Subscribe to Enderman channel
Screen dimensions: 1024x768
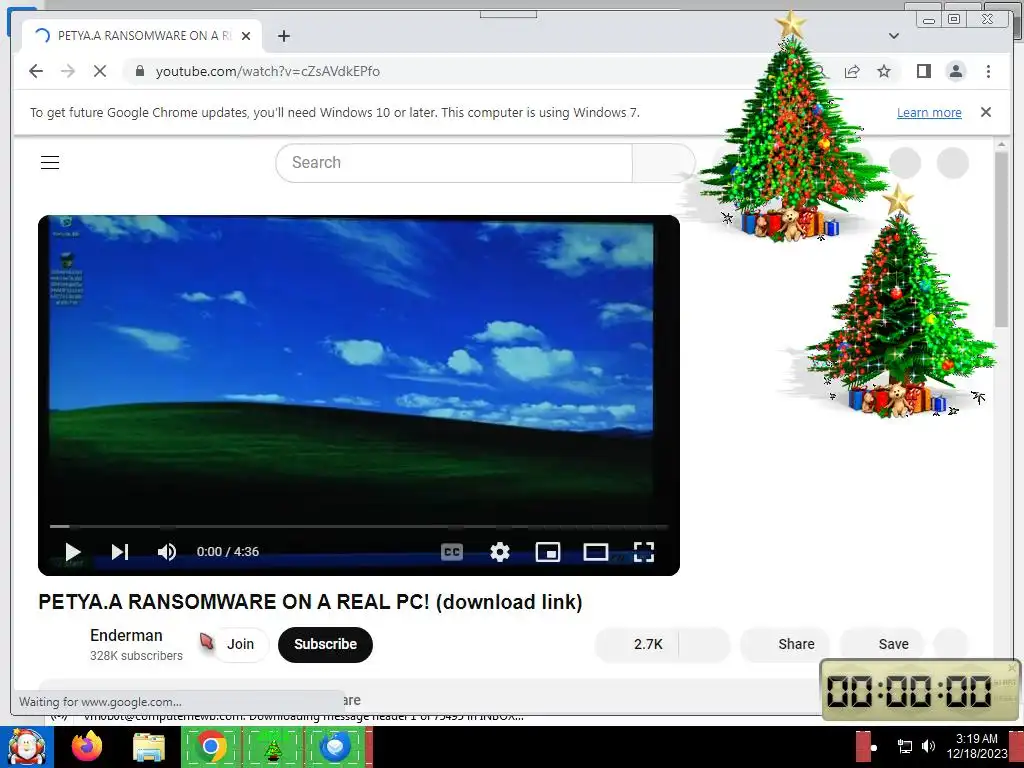(325, 645)
